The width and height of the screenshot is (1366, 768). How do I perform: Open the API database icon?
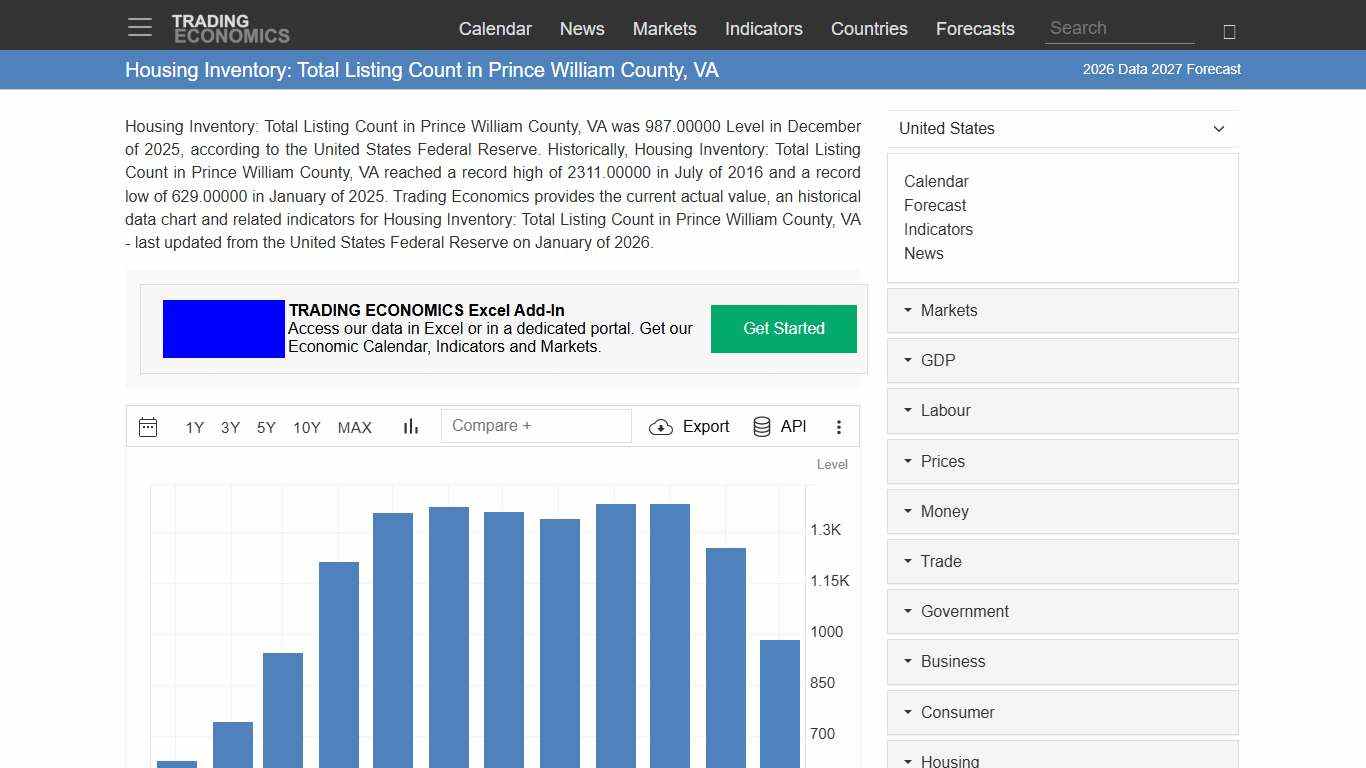tap(761, 426)
